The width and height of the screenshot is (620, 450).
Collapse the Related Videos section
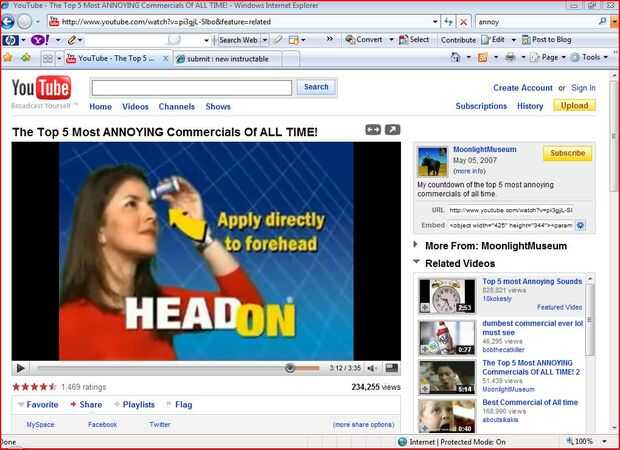416,262
